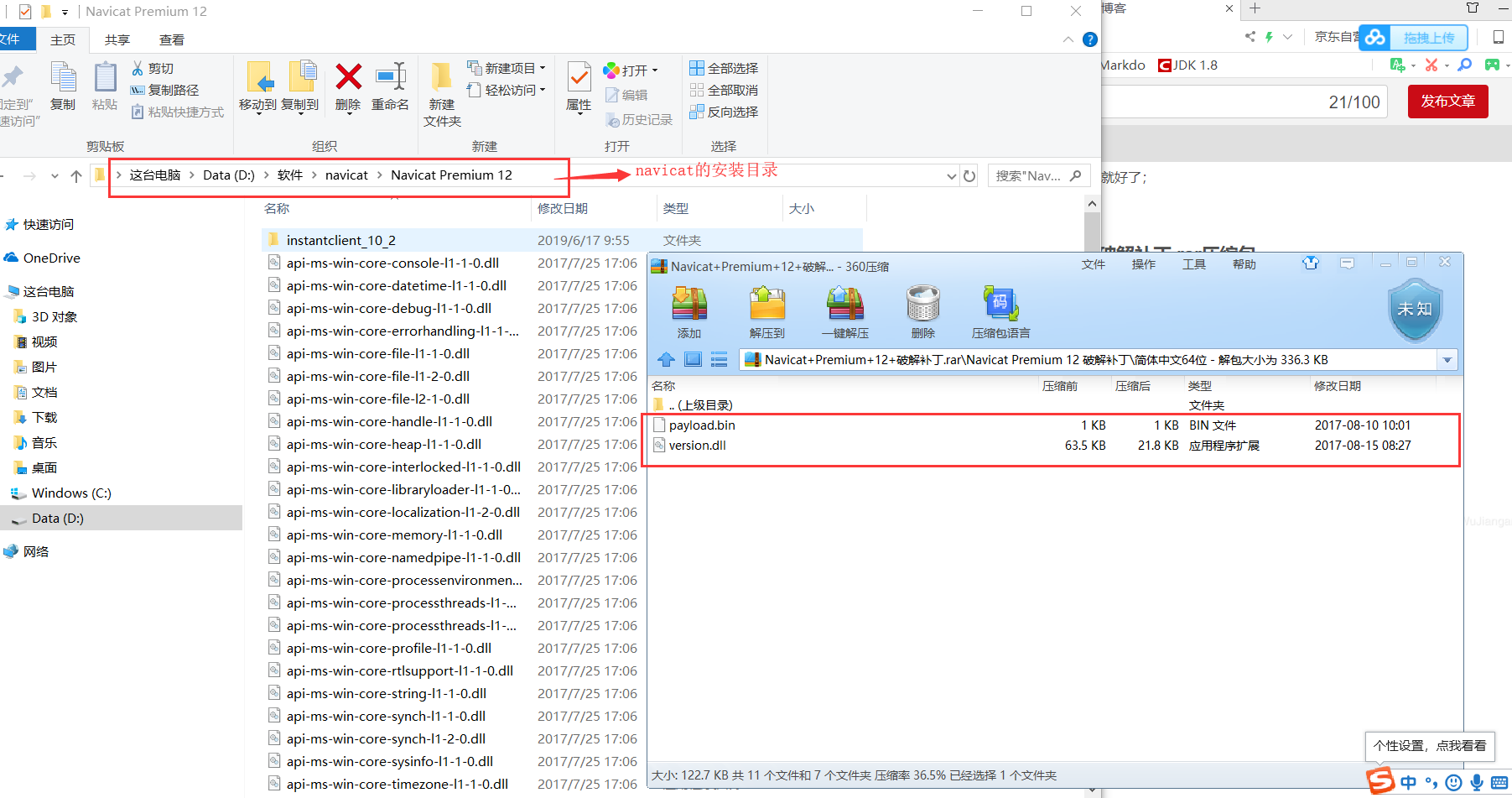
Task: Open the Open (打开) dropdown arrow
Action: pos(655,70)
